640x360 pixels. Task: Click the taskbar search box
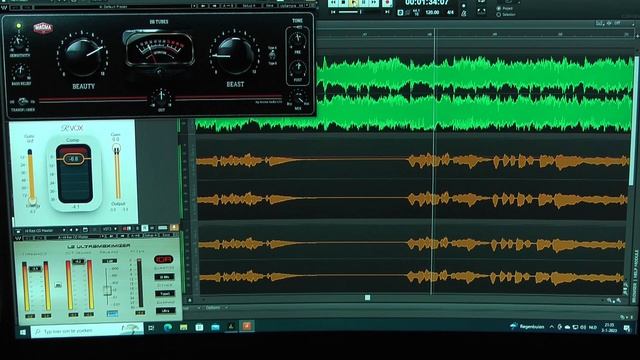(x=87, y=330)
